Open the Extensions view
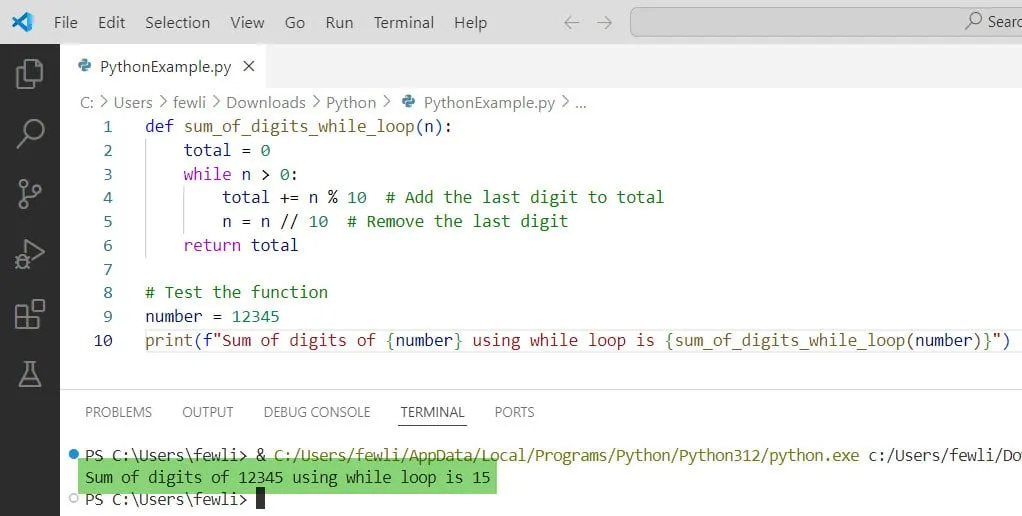Viewport: 1022px width, 516px height. click(30, 314)
